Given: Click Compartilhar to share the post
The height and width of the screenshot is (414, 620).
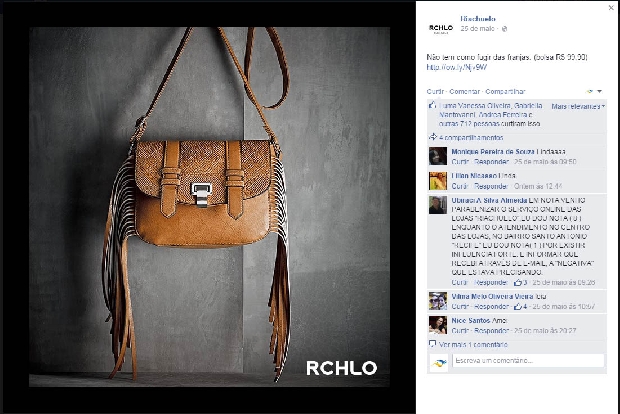Looking at the screenshot, I should (x=505, y=91).
